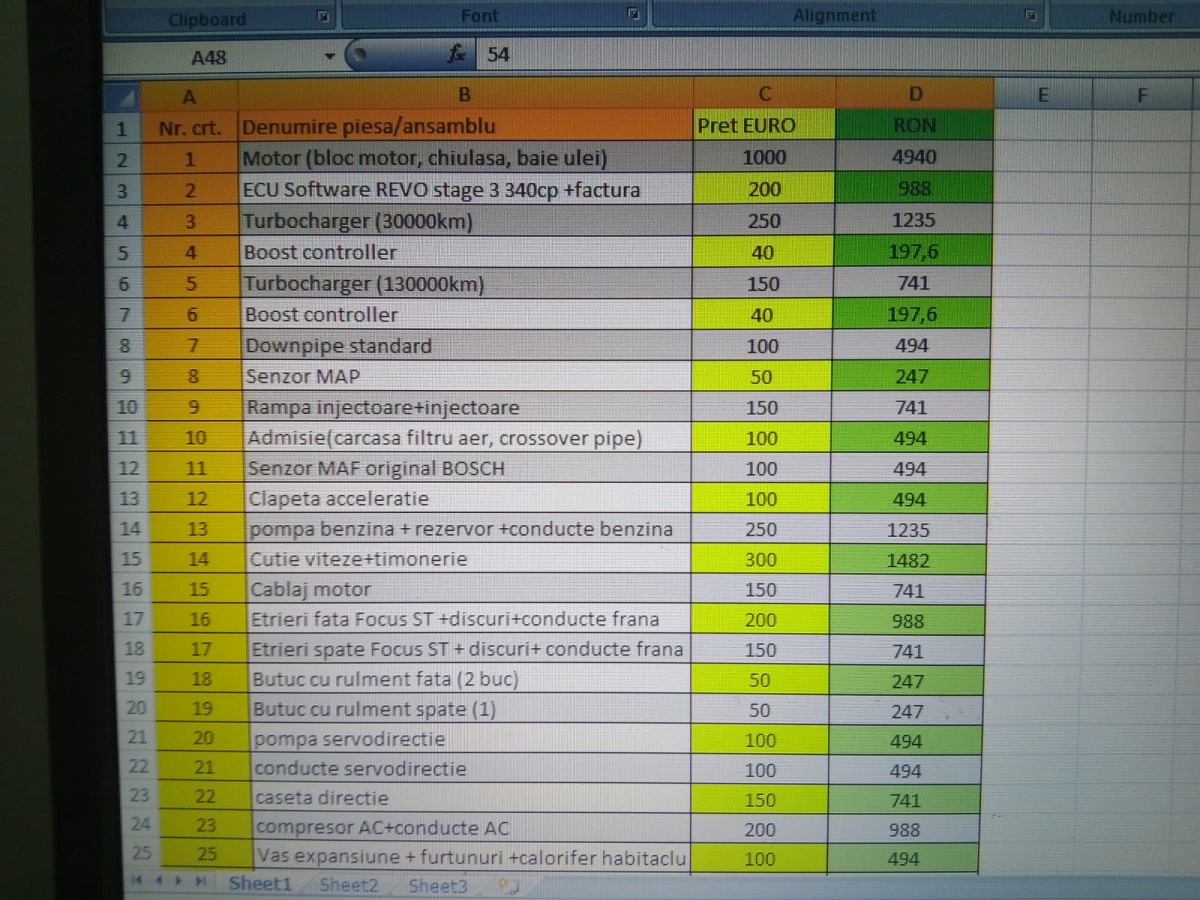Screen dimensions: 1200x900
Task: Click the Name Box showing A48
Action: pyautogui.click(x=210, y=57)
